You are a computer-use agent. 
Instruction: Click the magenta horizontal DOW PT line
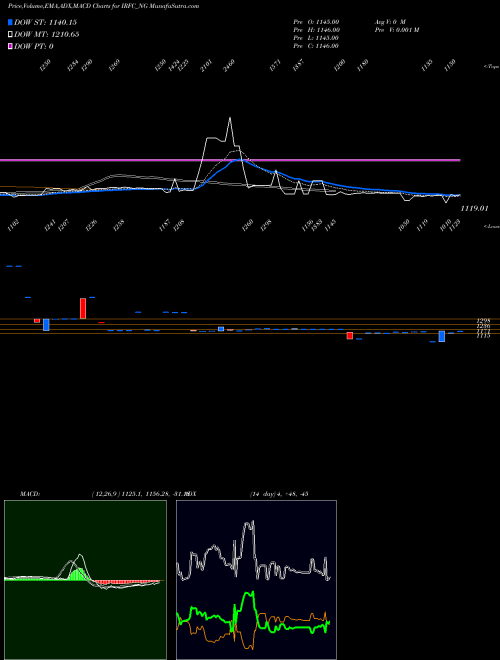click(x=230, y=160)
